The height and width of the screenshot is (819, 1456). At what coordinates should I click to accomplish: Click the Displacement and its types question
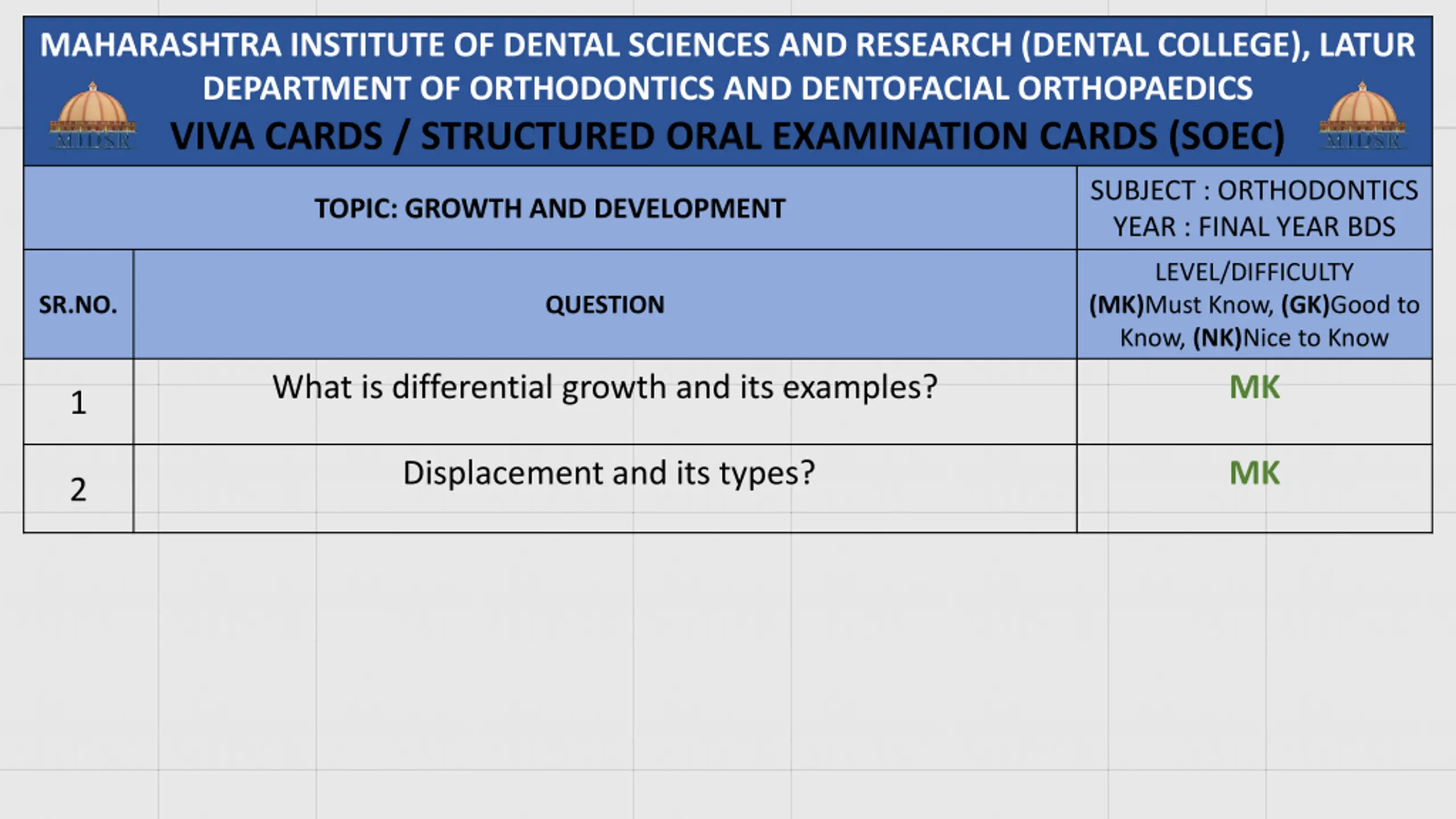[x=609, y=473]
